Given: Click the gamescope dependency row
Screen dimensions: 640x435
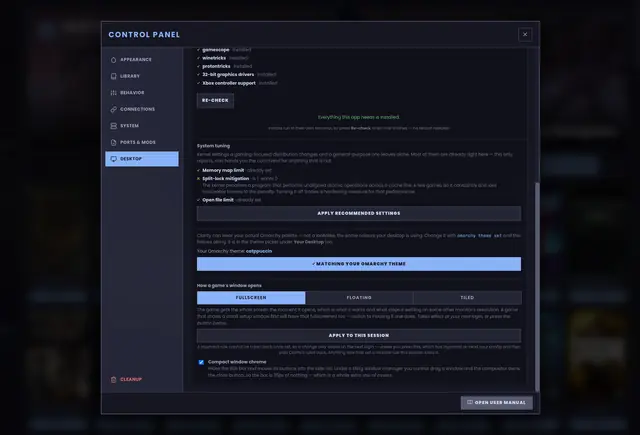Looking at the screenshot, I should [224, 50].
